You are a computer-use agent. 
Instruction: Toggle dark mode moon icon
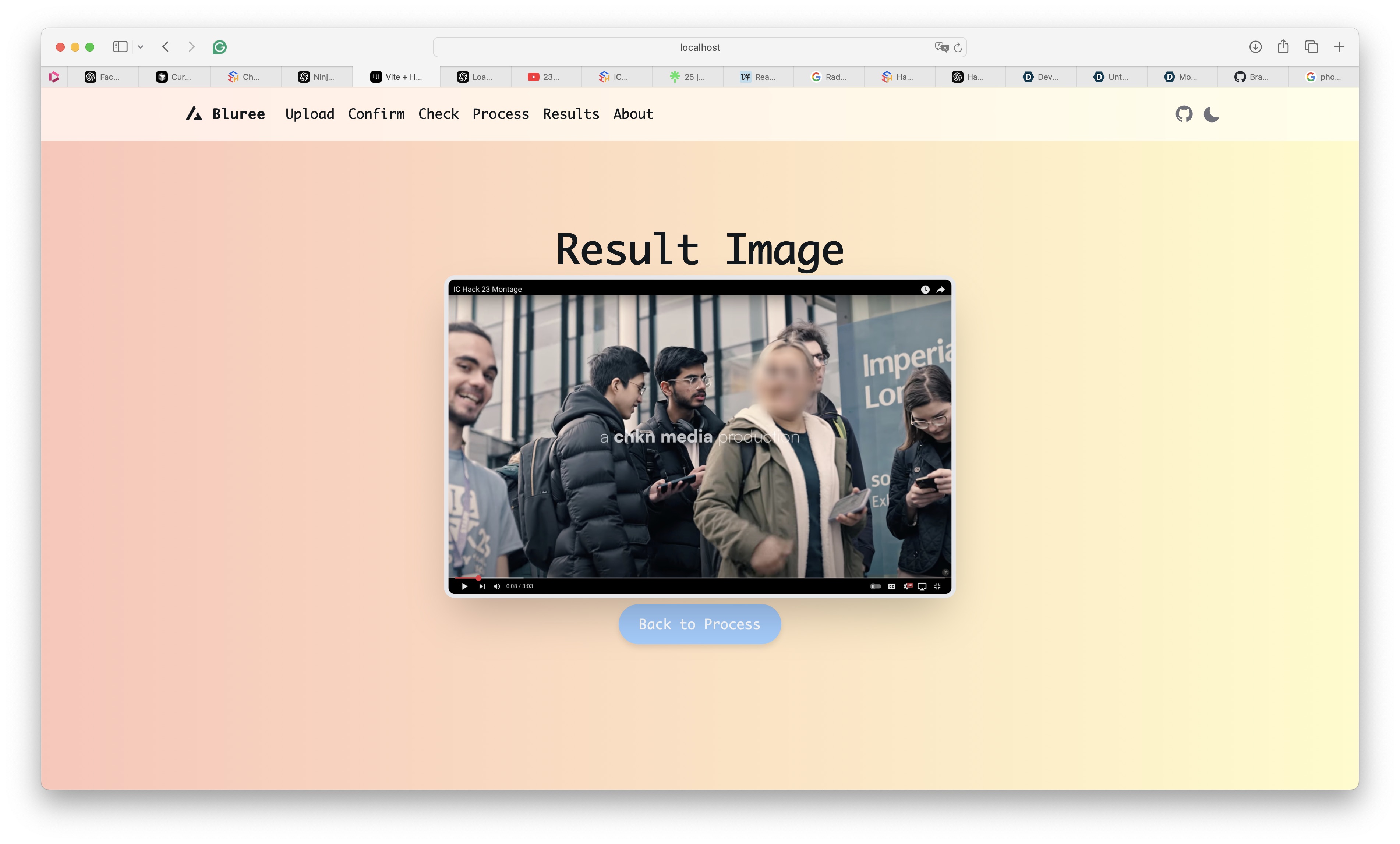(x=1211, y=114)
